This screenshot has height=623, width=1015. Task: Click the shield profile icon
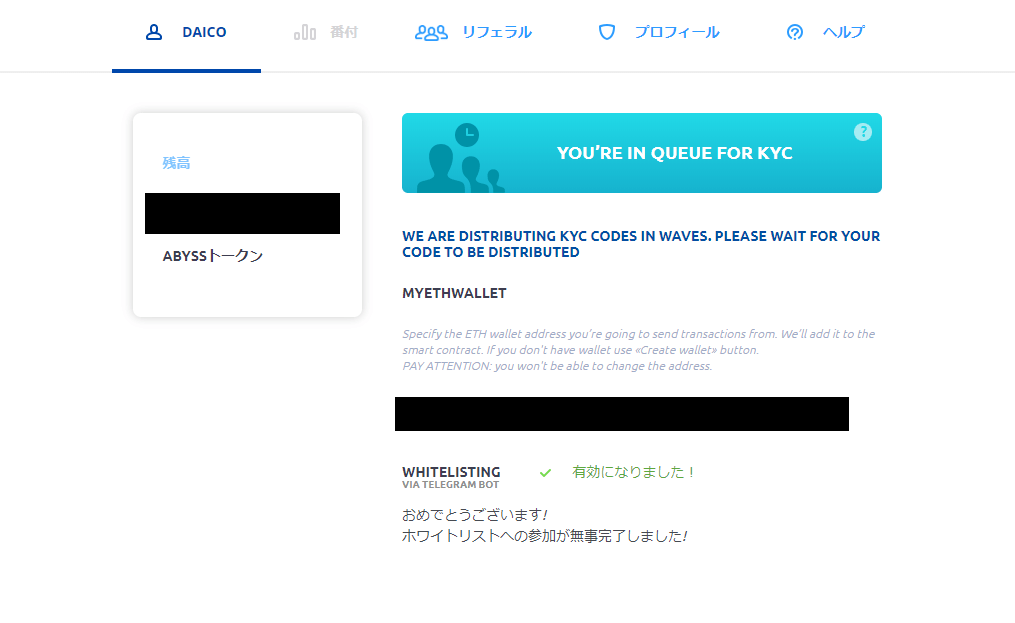607,32
